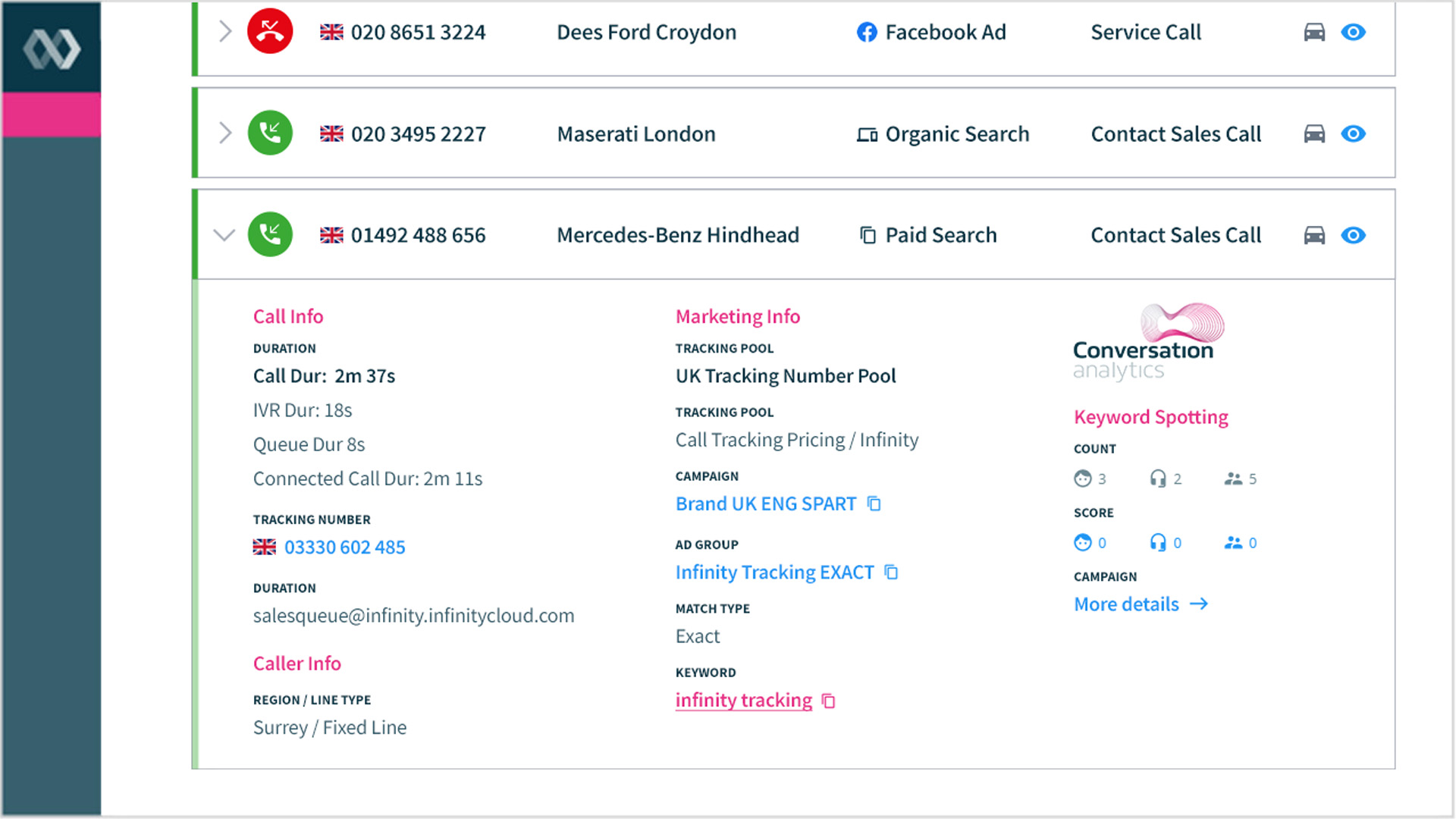The width and height of the screenshot is (1456, 819).
Task: Click the IVR Dur: 18s value
Action: [303, 411]
